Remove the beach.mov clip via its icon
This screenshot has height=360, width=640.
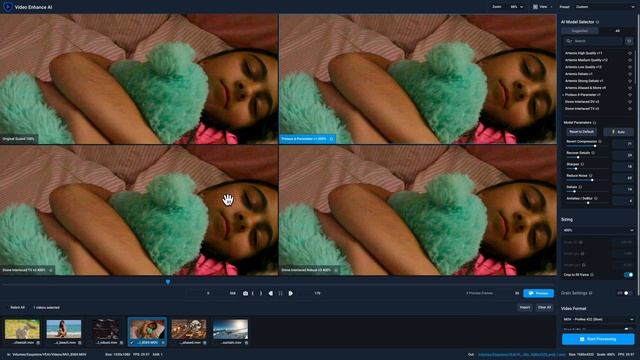coord(80,343)
